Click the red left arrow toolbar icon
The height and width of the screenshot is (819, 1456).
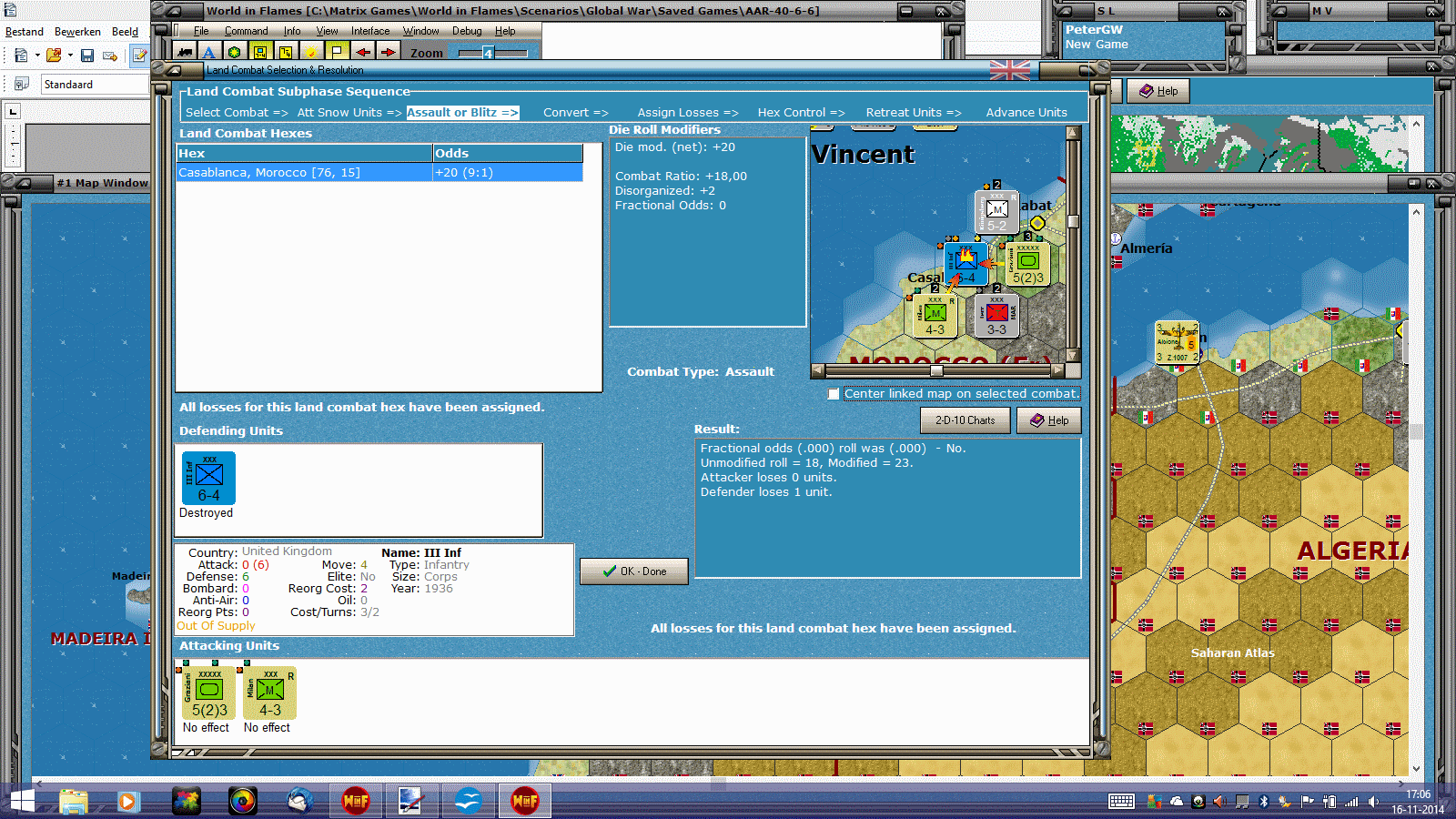pyautogui.click(x=362, y=53)
